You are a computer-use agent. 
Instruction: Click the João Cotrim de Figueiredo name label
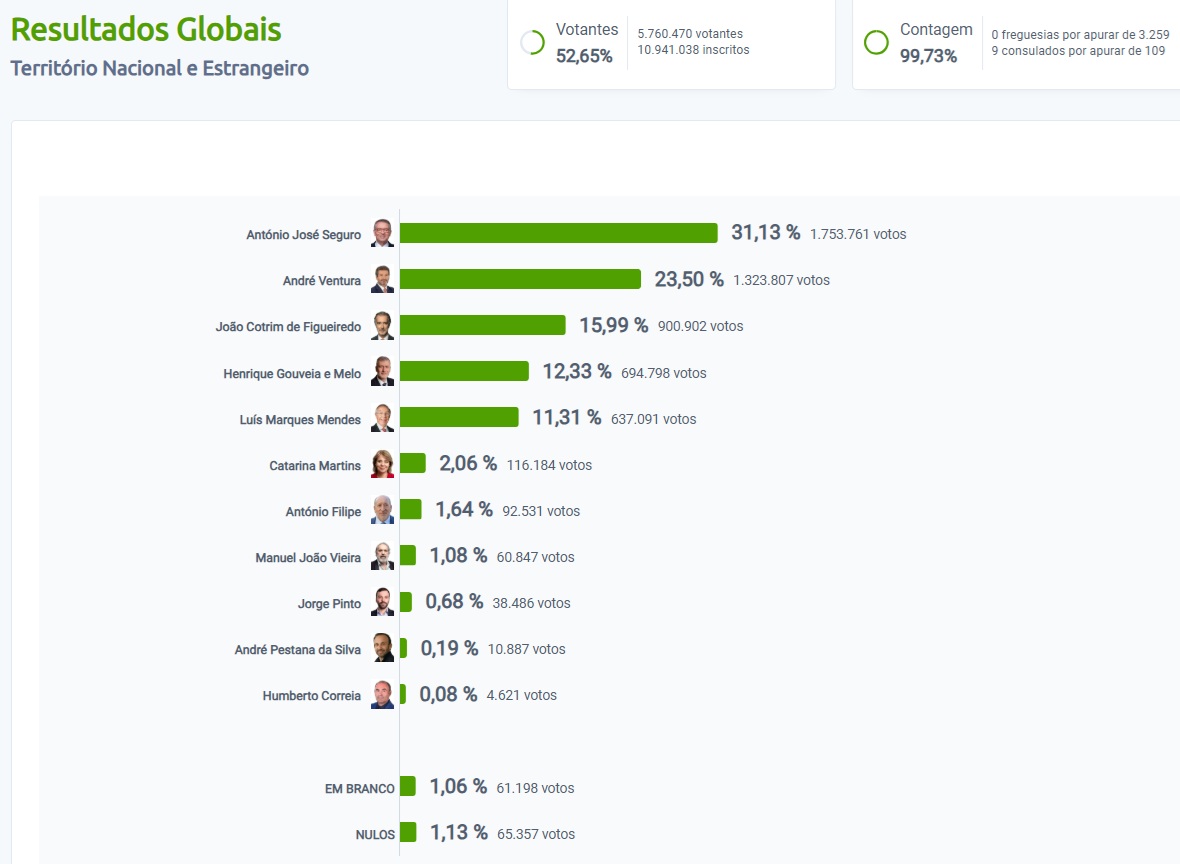288,327
